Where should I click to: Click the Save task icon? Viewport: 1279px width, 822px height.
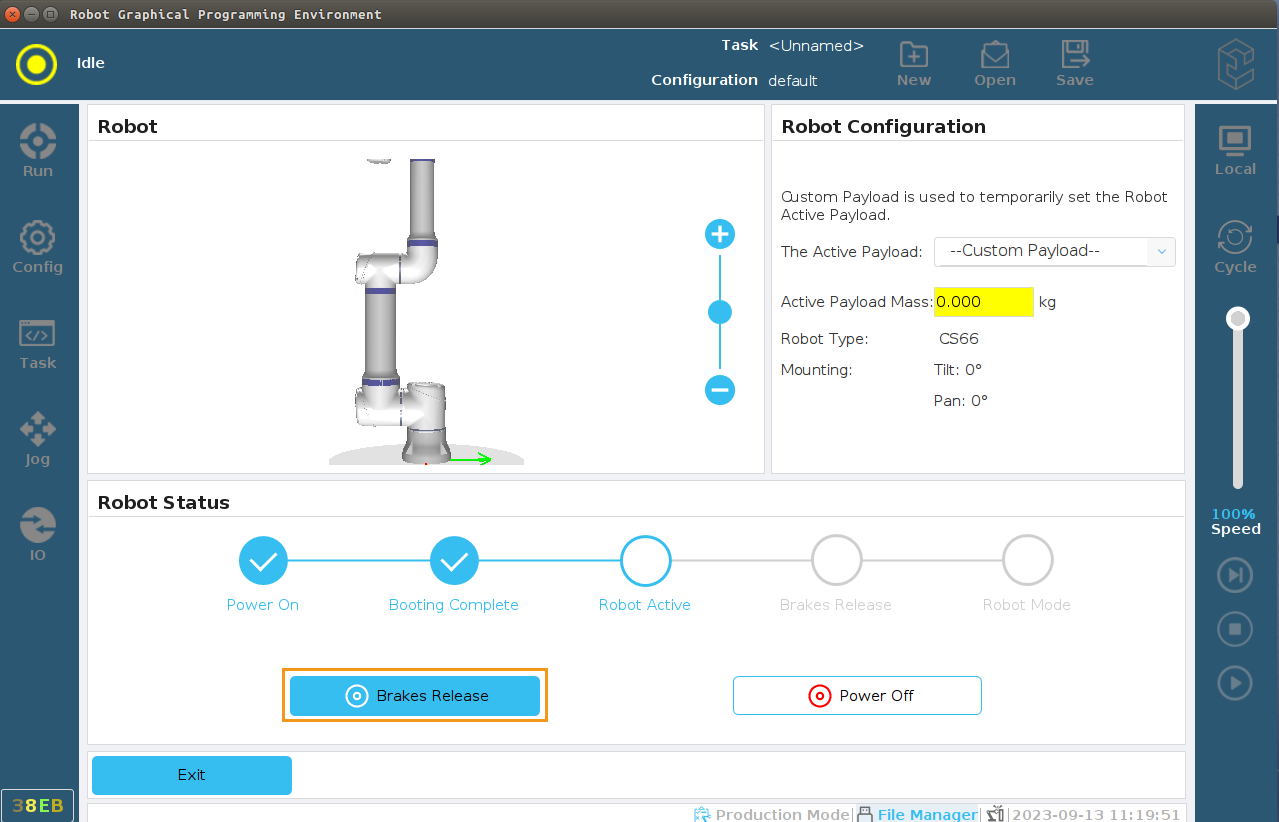(x=1075, y=64)
